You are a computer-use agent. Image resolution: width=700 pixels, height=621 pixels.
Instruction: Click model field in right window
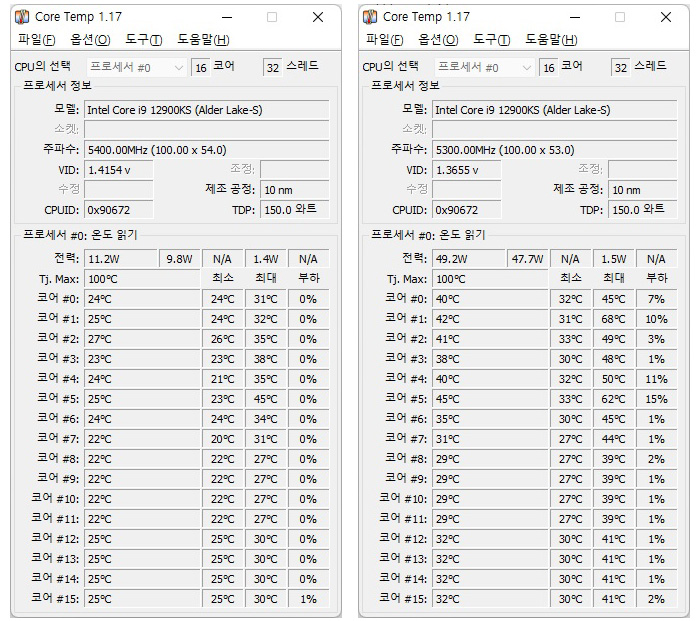554,110
